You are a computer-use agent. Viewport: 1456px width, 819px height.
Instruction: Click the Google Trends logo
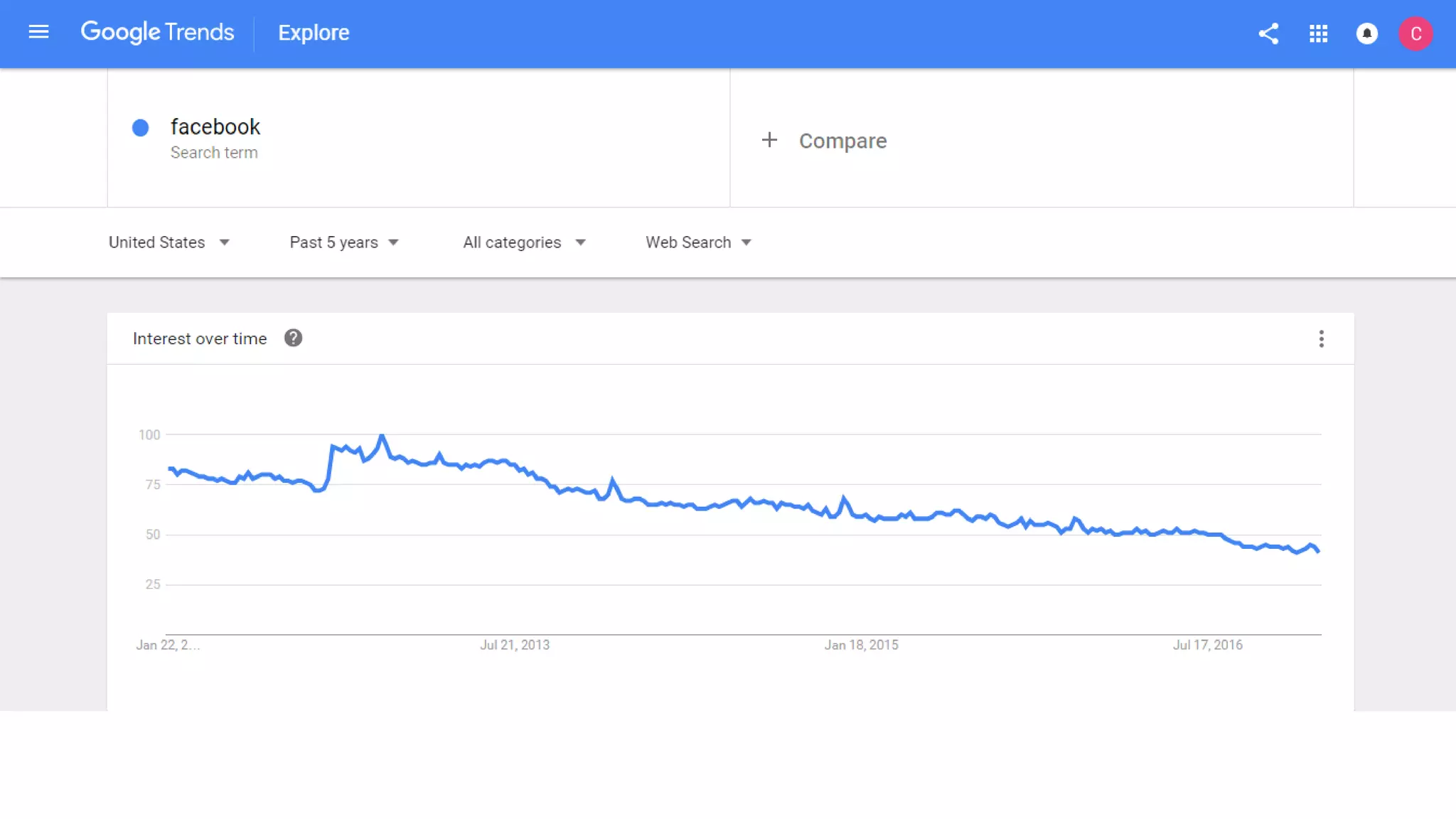pos(157,32)
